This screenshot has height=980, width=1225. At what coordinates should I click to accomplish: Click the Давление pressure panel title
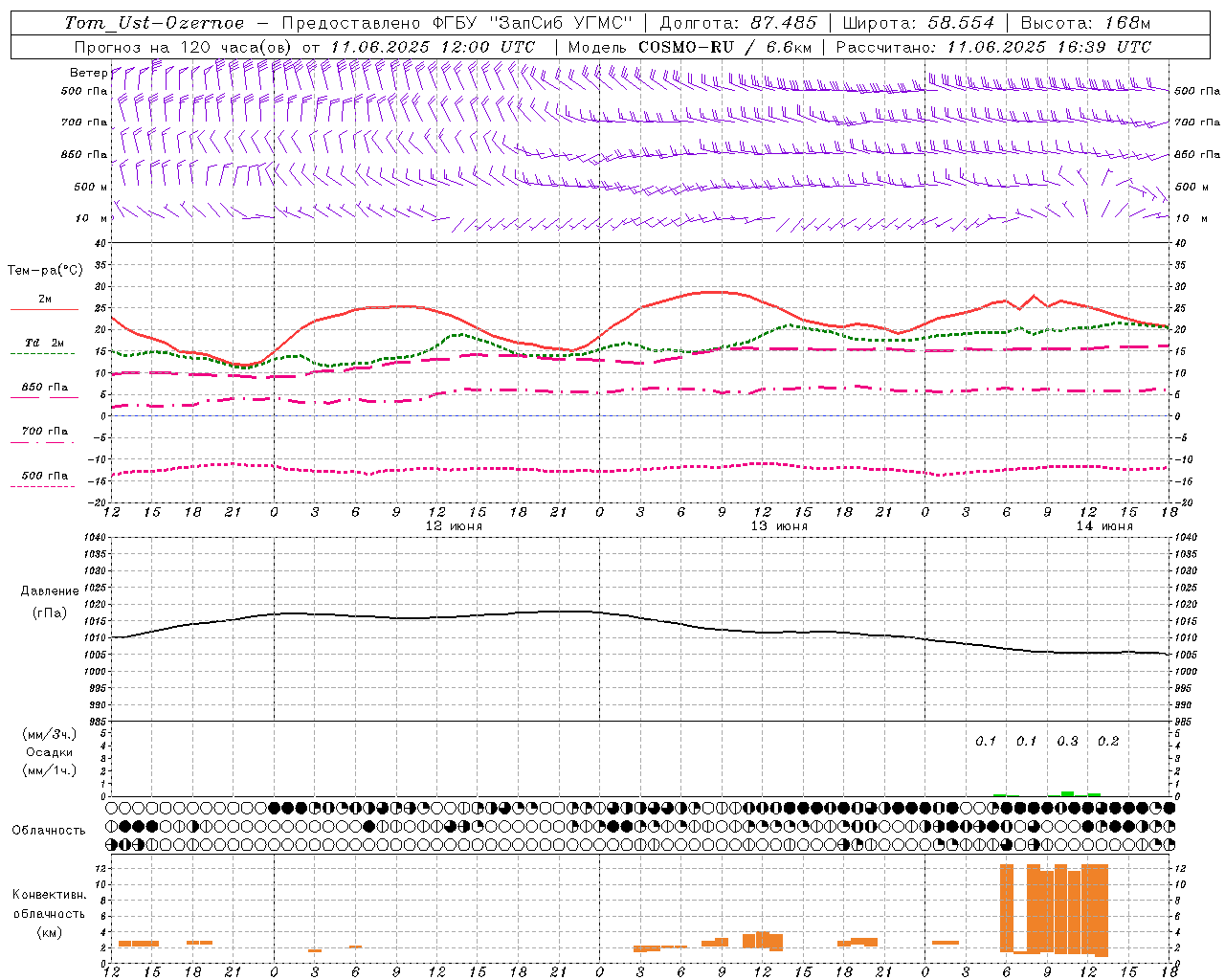(50, 591)
